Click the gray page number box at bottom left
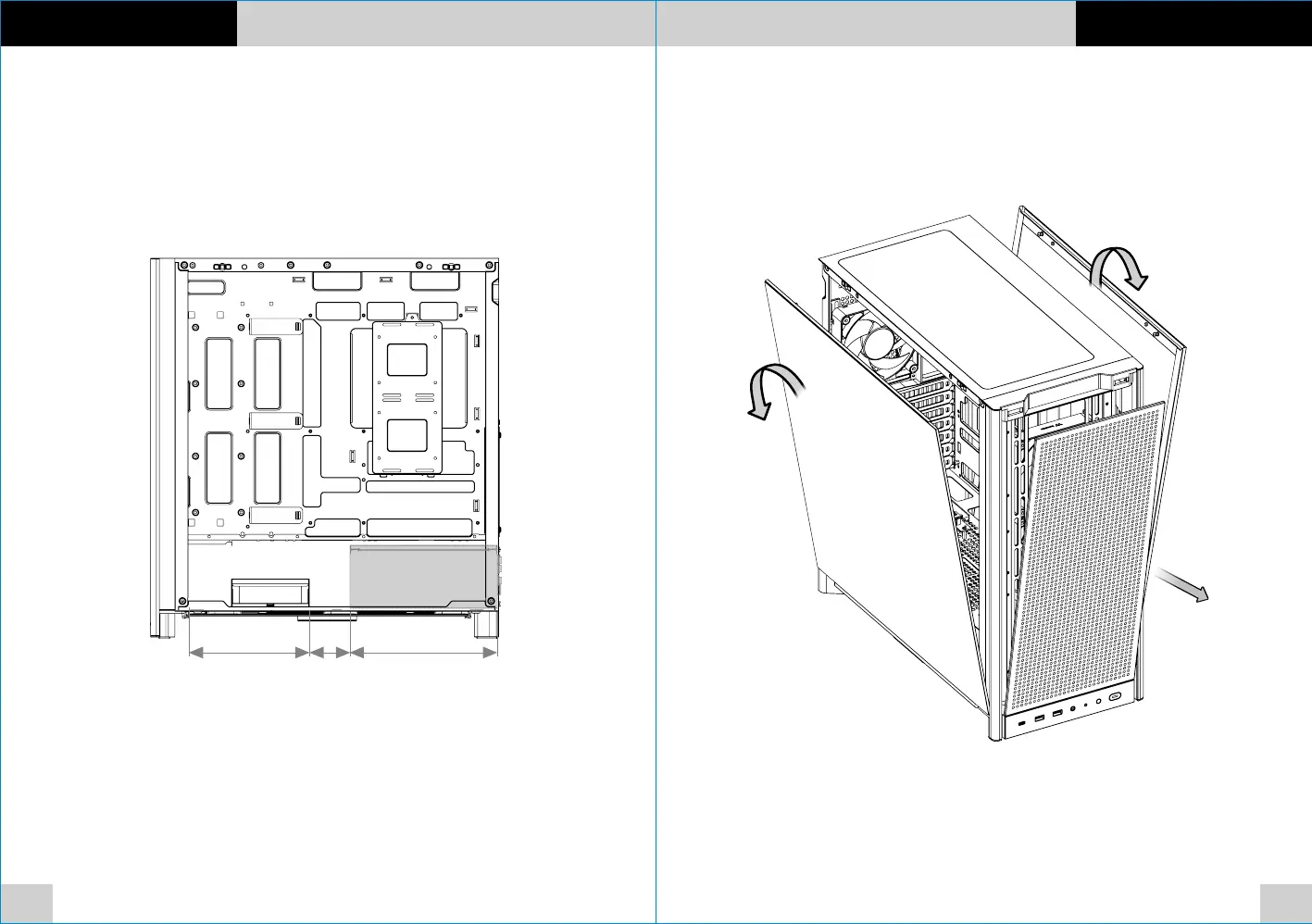The height and width of the screenshot is (924, 1312). coord(27,903)
